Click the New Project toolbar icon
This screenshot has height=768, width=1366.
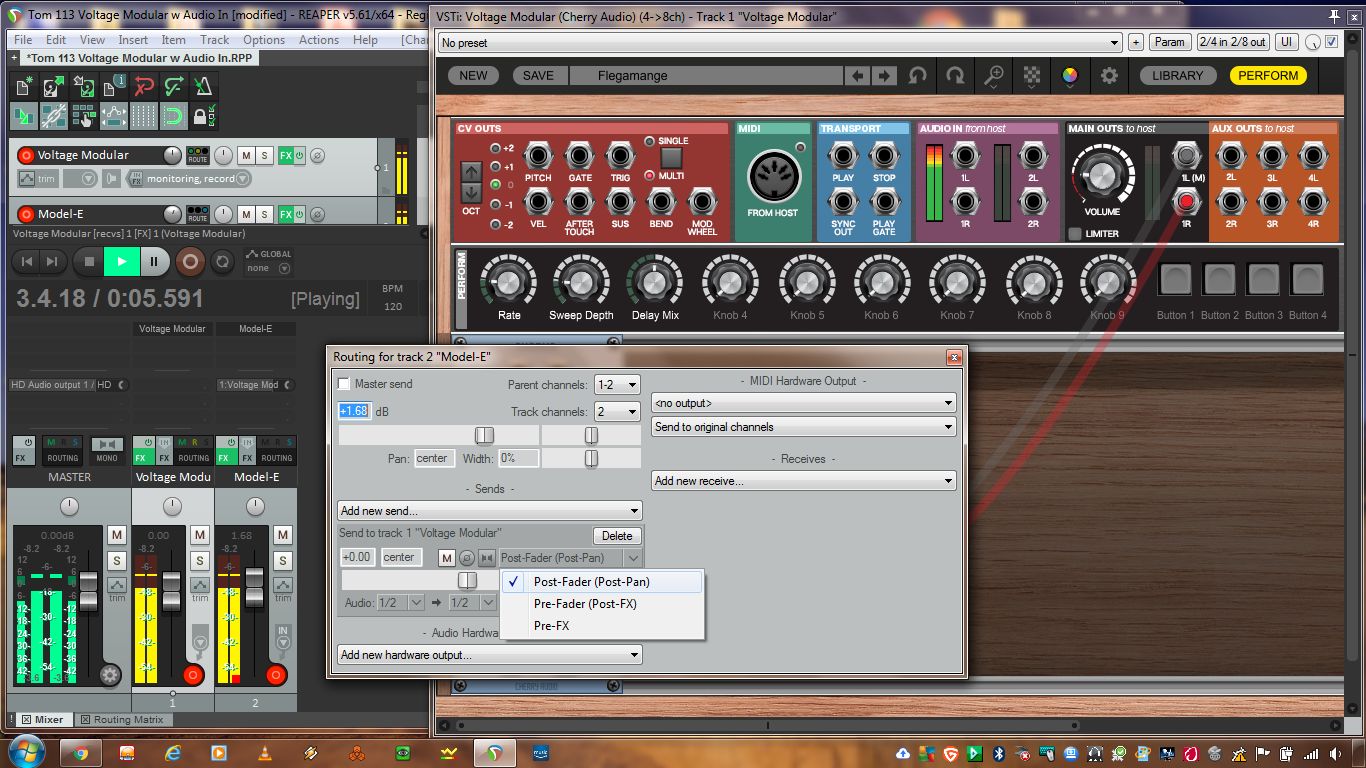[23, 87]
